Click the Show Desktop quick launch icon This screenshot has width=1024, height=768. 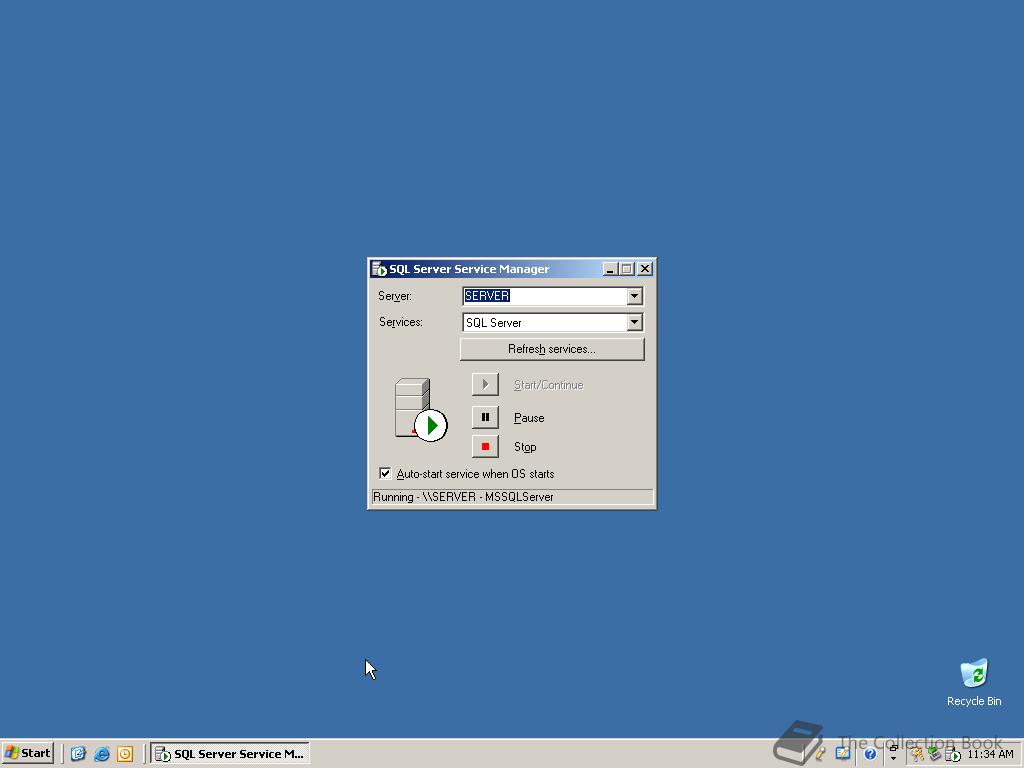[78, 754]
